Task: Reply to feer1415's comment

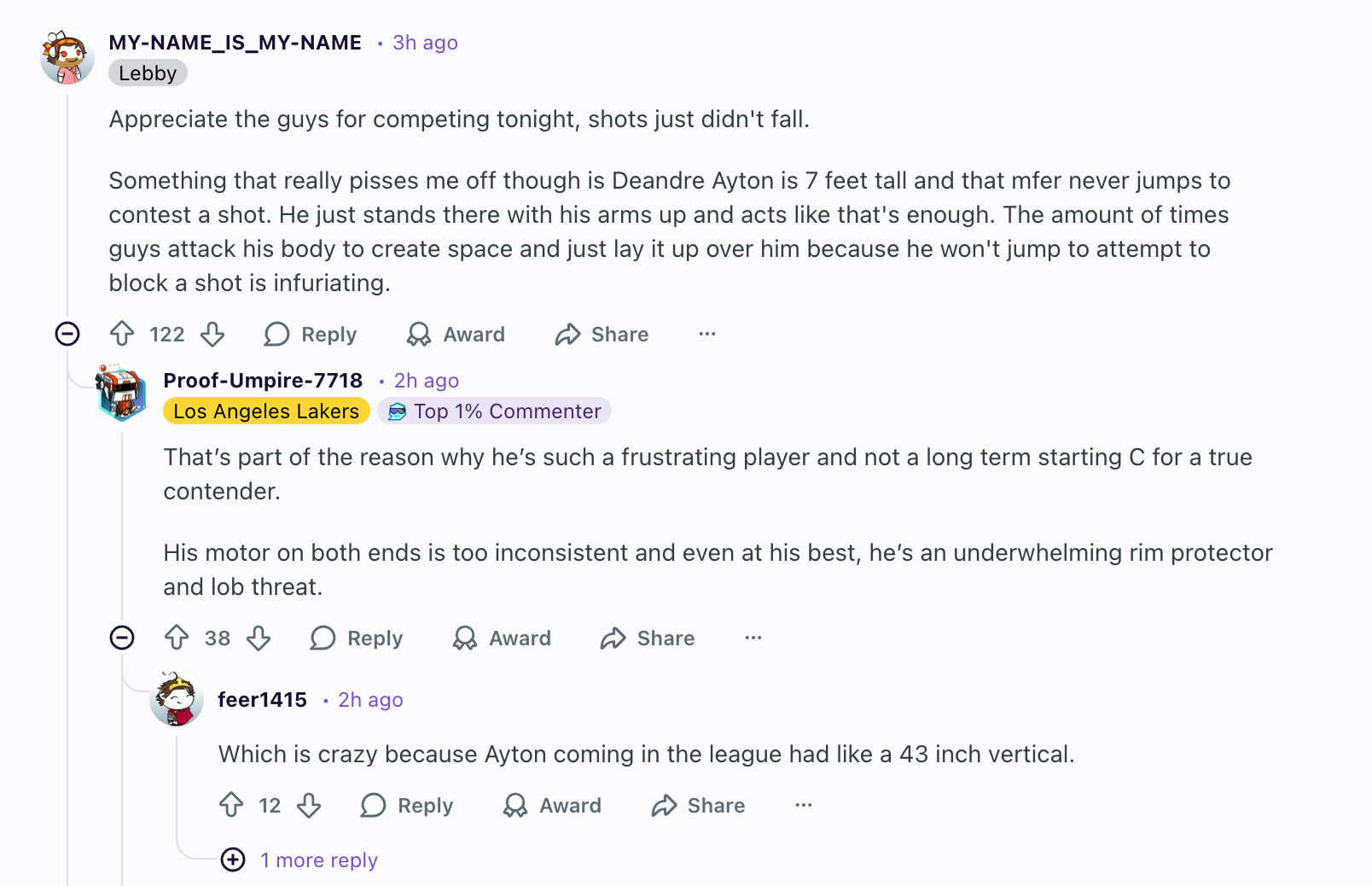Action: tap(407, 805)
